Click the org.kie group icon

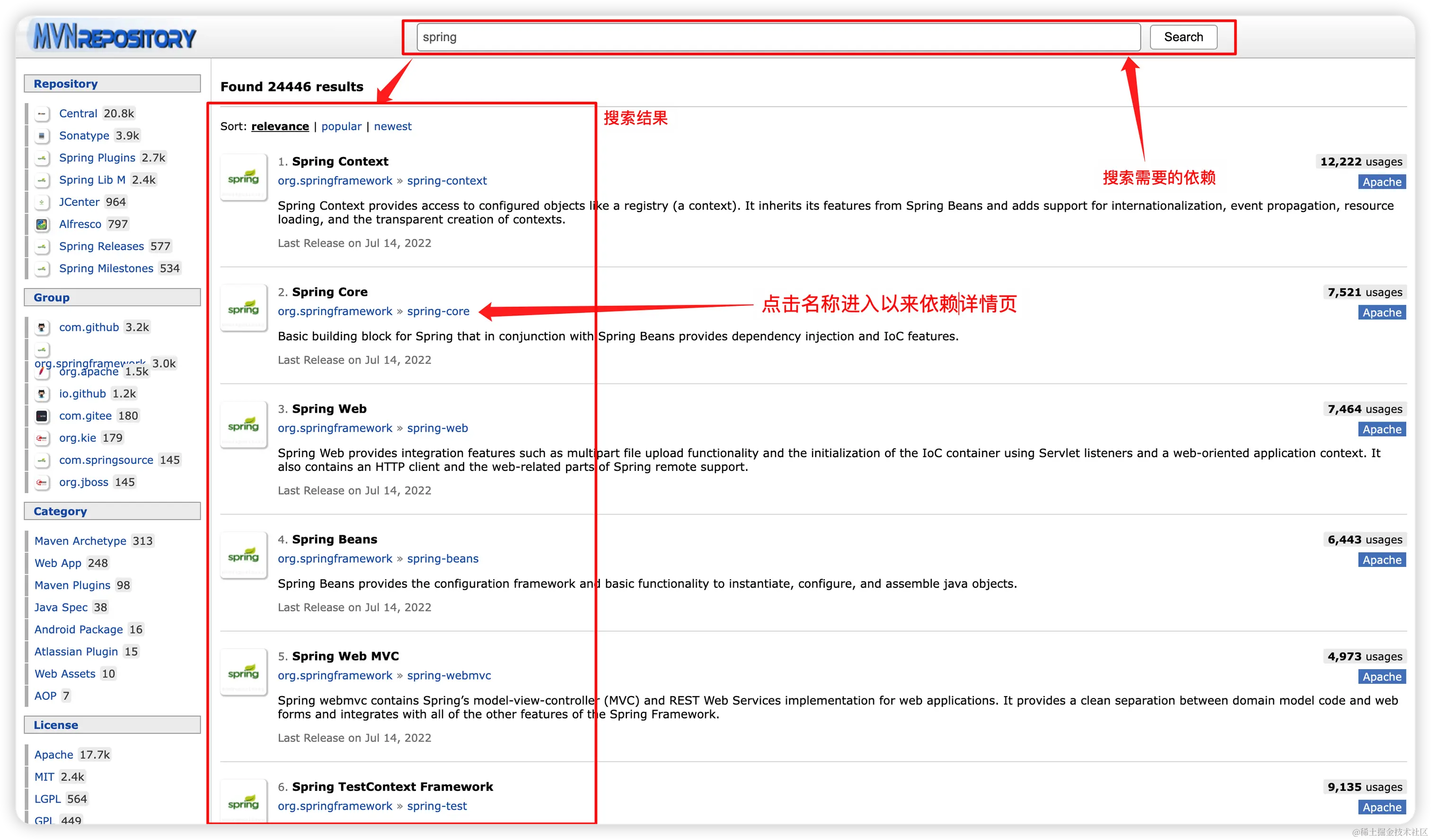click(42, 439)
